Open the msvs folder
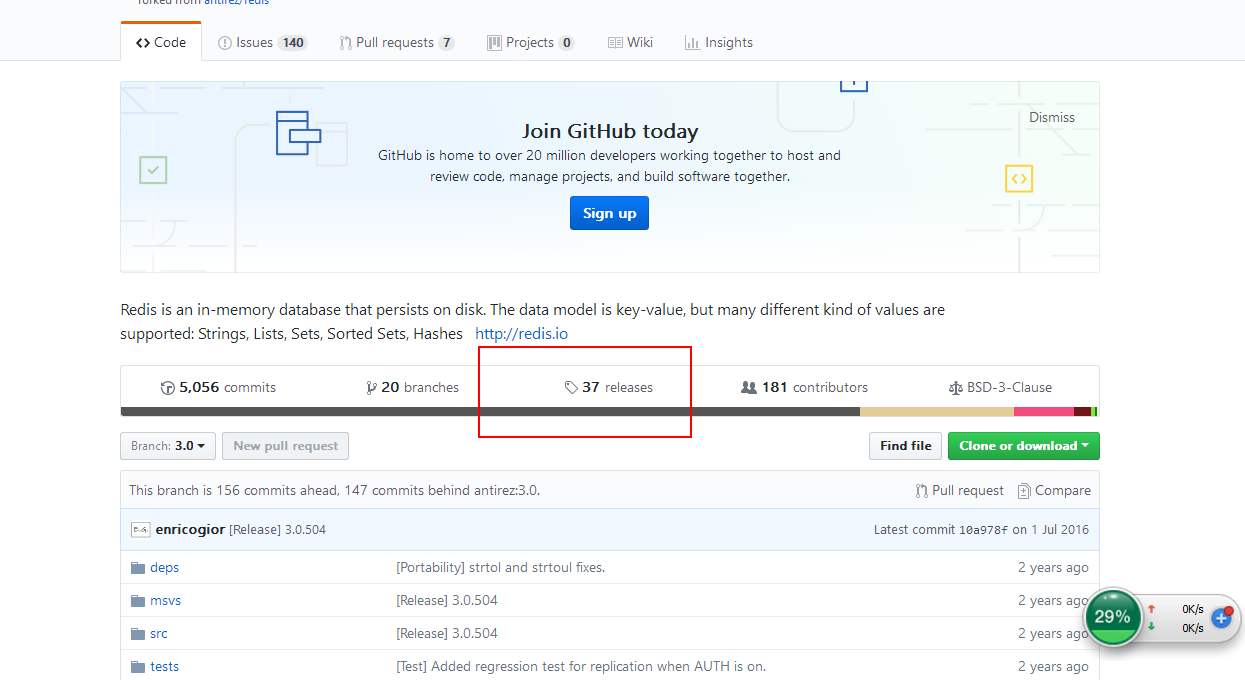Screen dimensions: 1245x680 166,600
